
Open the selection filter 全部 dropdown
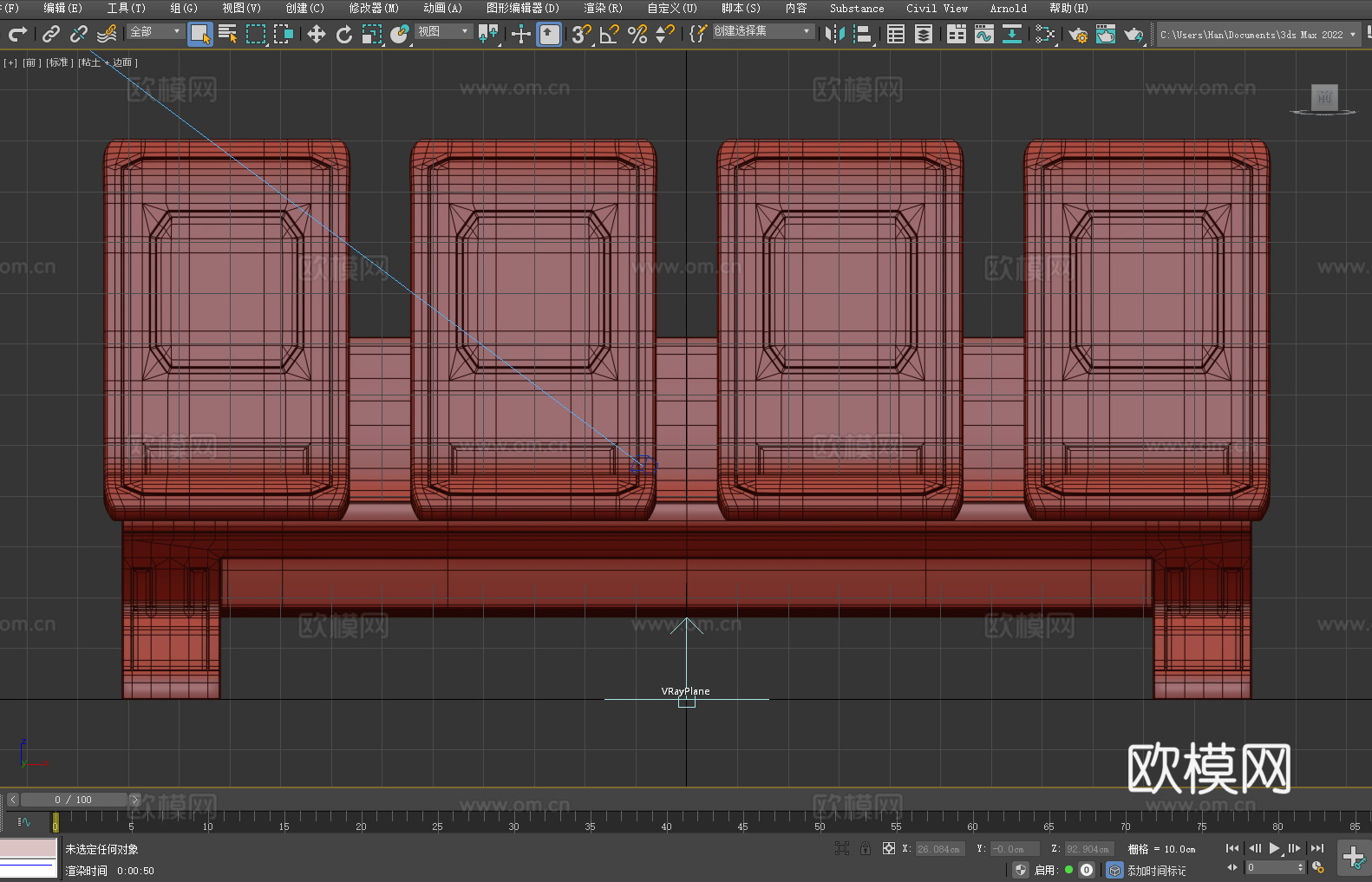[x=155, y=31]
